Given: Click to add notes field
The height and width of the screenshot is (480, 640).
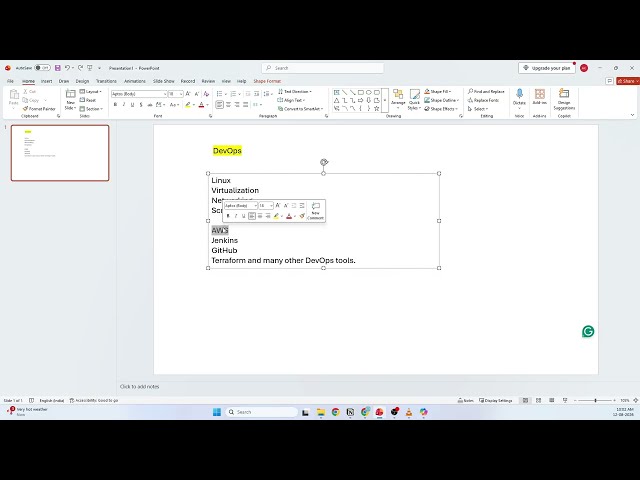Looking at the screenshot, I should coord(140,386).
